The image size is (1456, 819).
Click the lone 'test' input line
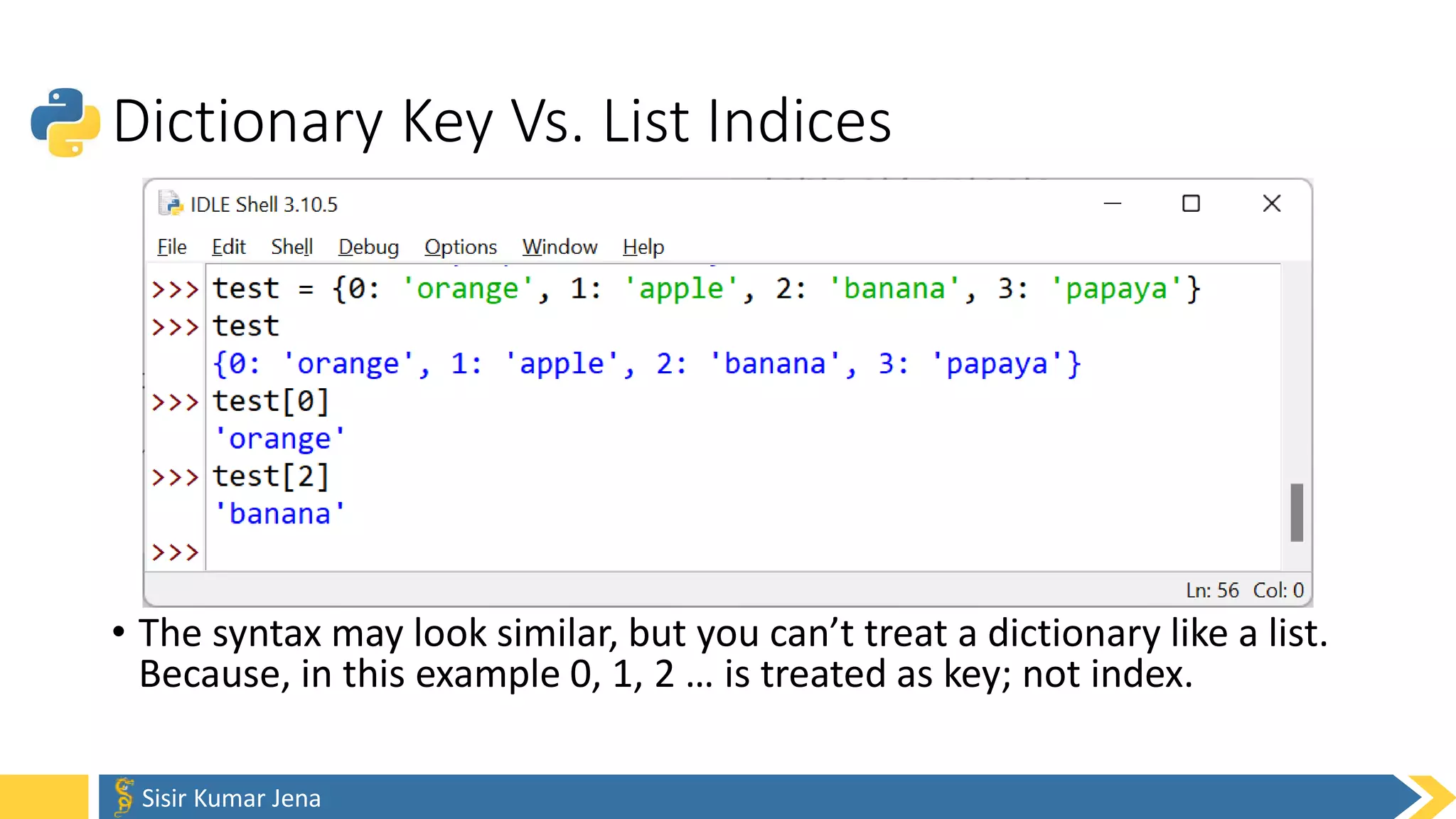coord(246,326)
